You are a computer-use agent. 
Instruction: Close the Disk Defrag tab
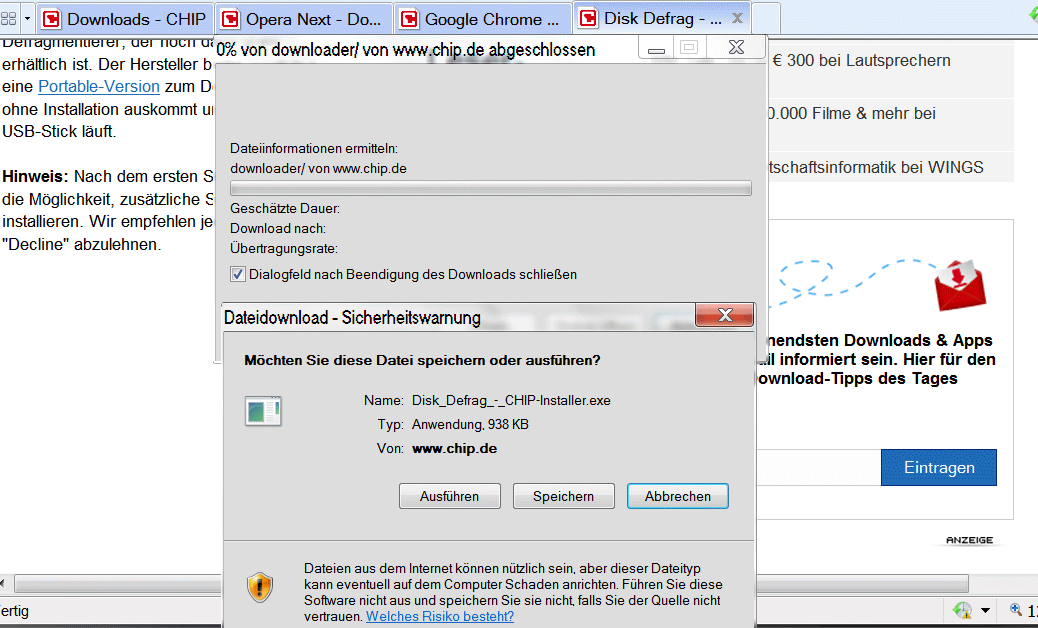(737, 19)
